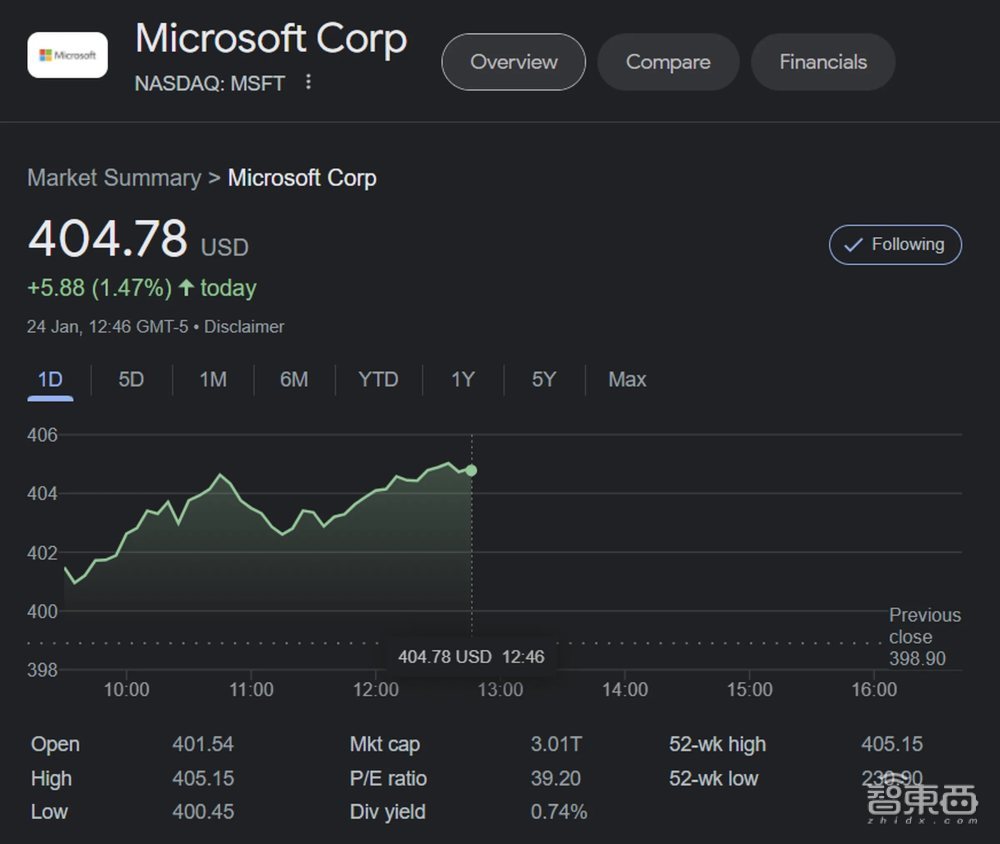Select the 5D time range

pos(131,380)
